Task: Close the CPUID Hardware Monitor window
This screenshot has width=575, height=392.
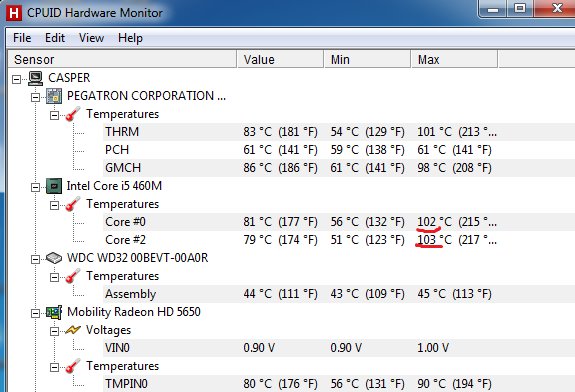Action: (x=554, y=8)
